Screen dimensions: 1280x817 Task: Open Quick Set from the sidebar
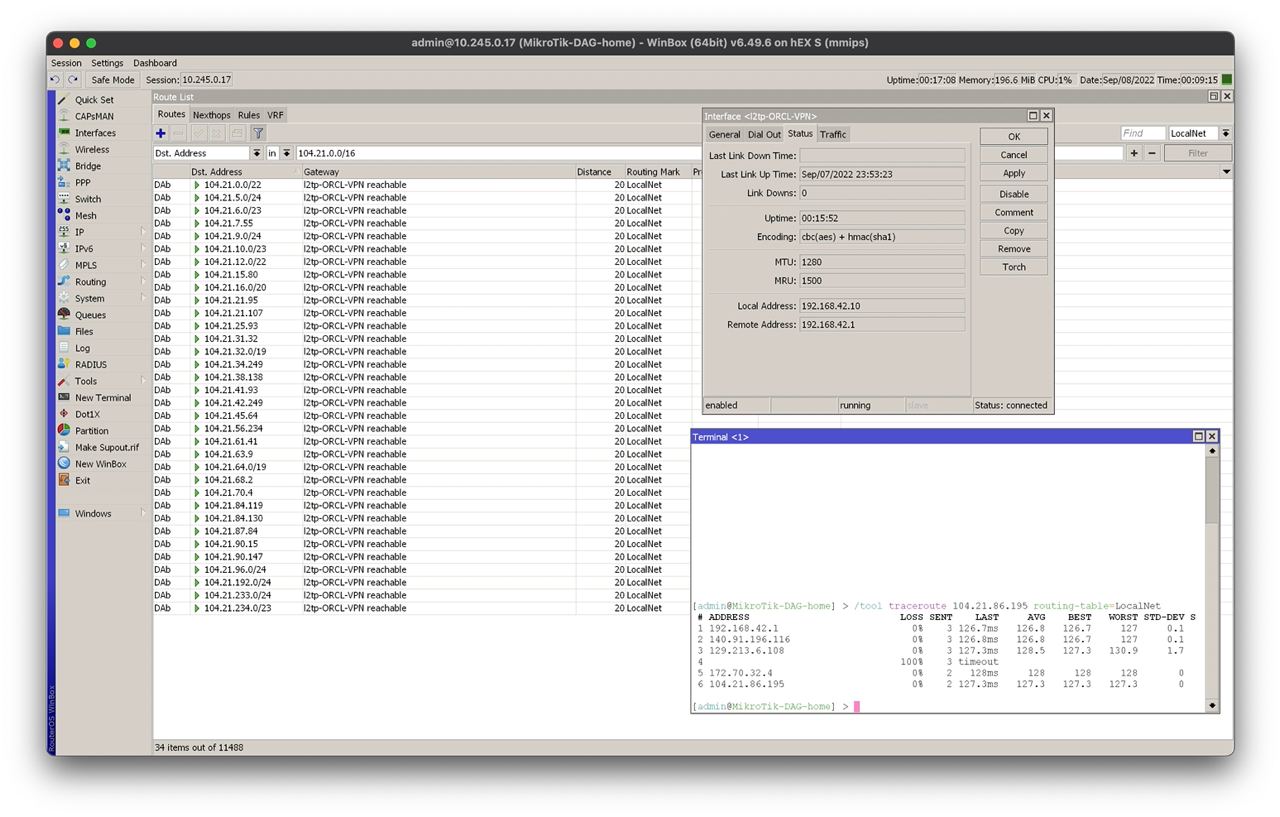pyautogui.click(x=94, y=100)
